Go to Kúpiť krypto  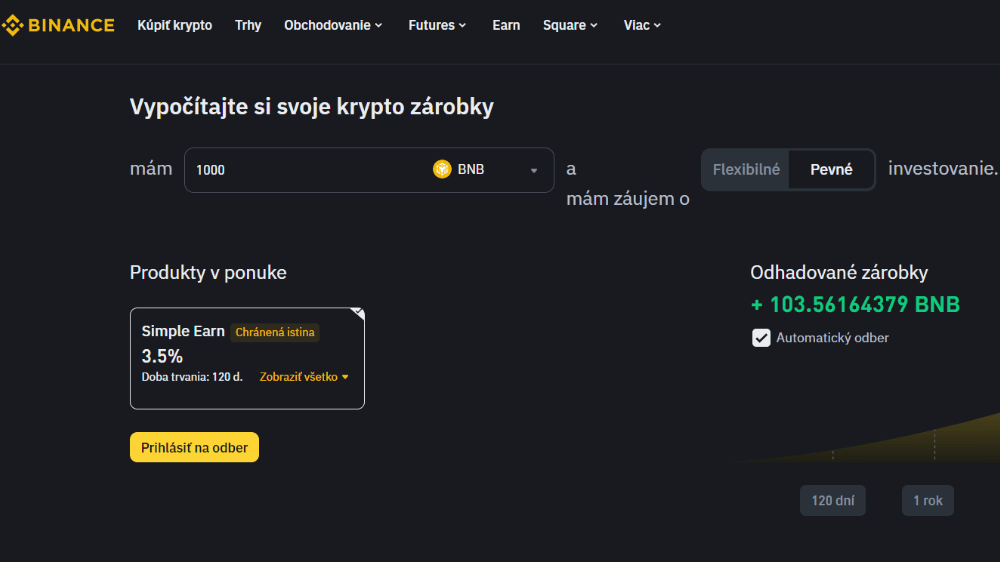(x=175, y=25)
